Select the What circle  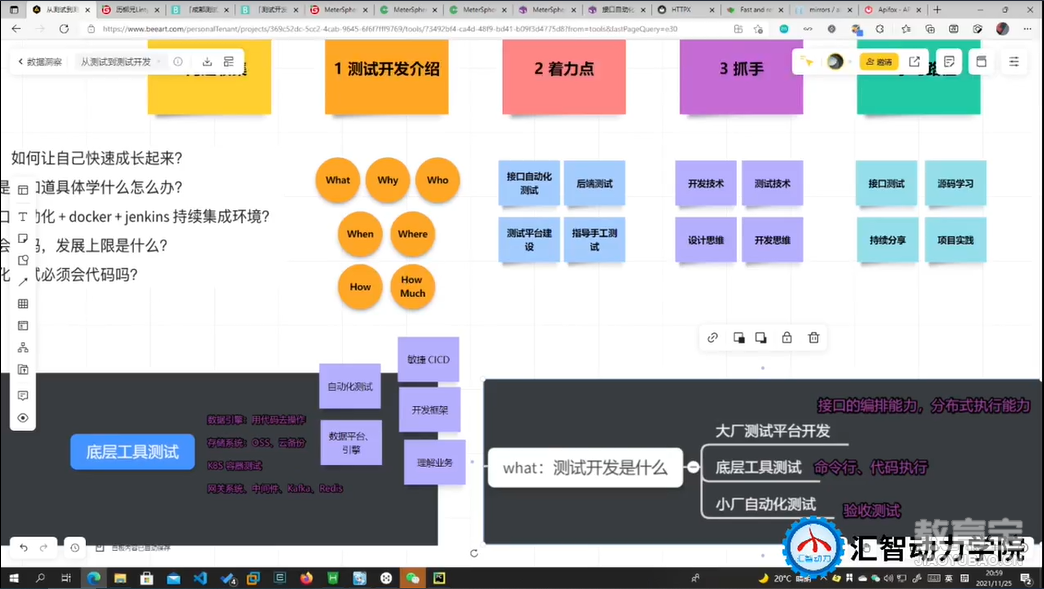(x=338, y=180)
